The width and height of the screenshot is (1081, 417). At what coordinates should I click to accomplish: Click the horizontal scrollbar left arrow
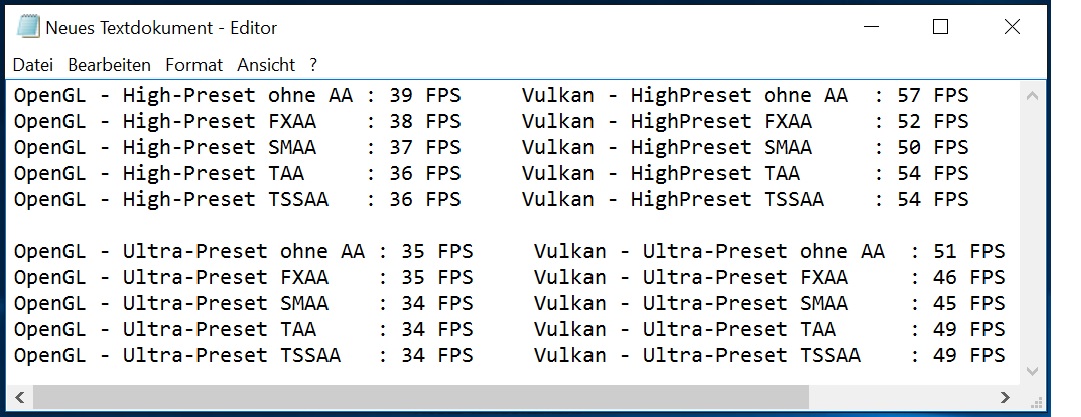click(x=20, y=397)
